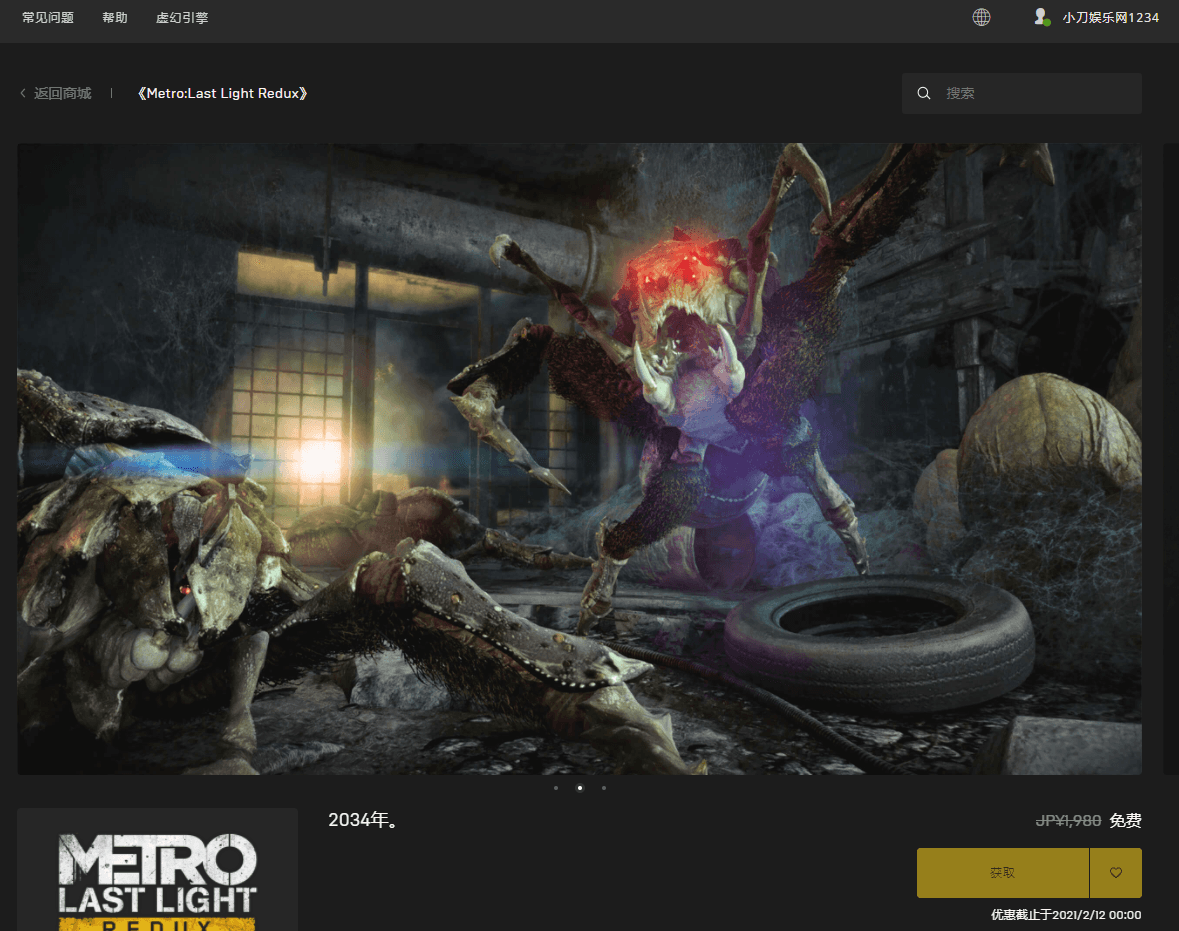1179x931 pixels.
Task: Select third carousel dot
Action: [604, 788]
